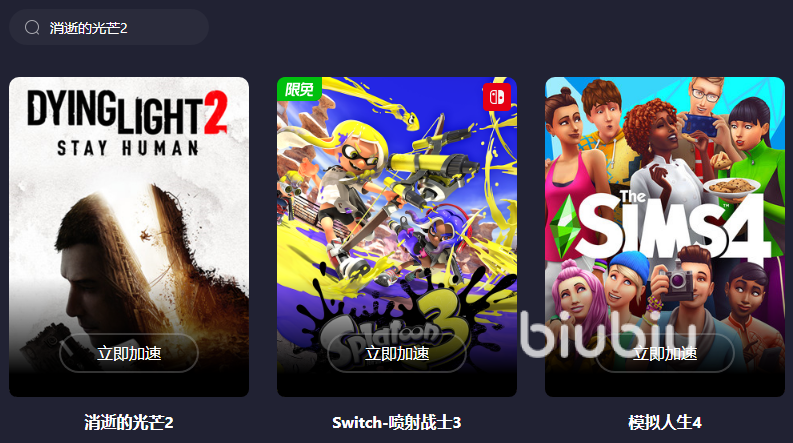Click the magnifier search icon
The image size is (793, 443).
[x=32, y=27]
